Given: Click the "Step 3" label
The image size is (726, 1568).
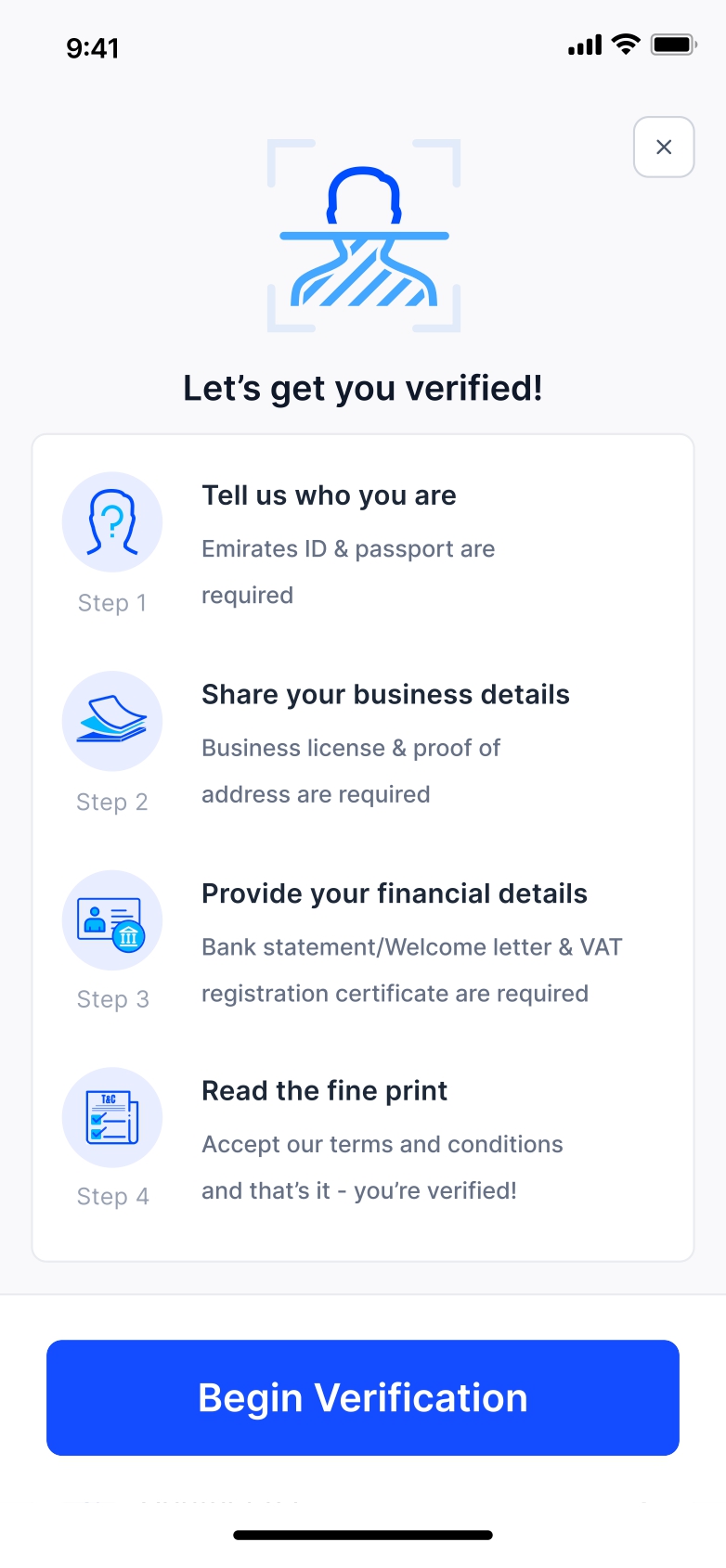Looking at the screenshot, I should (x=112, y=999).
